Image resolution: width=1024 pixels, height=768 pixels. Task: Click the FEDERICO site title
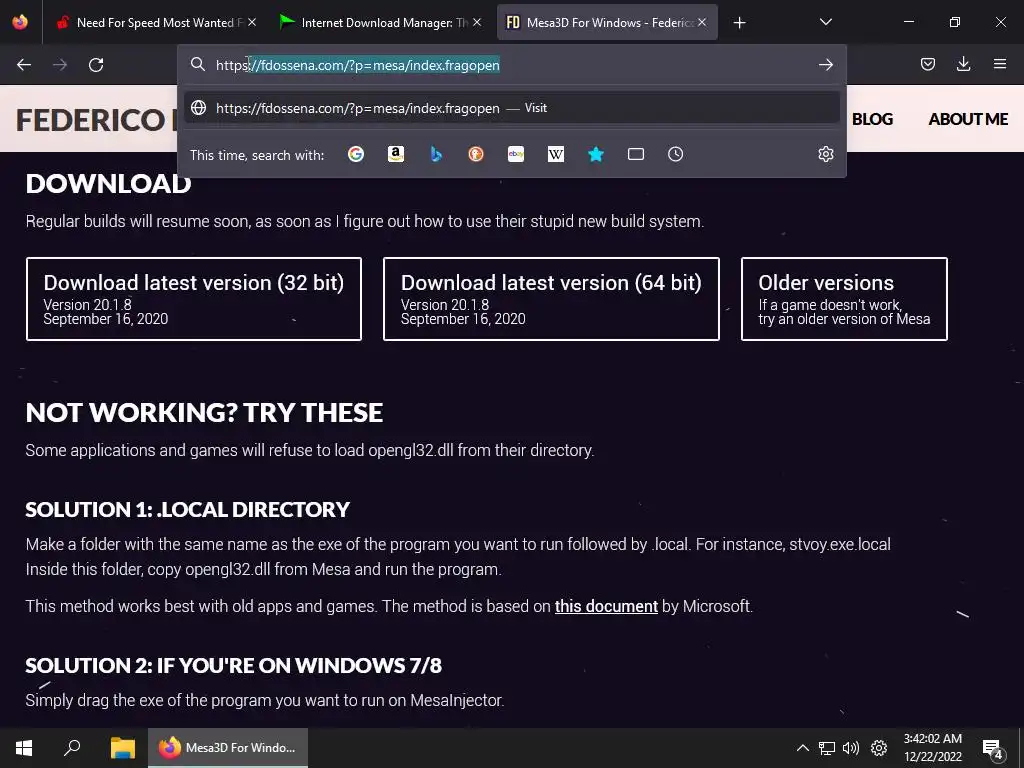[x=96, y=120]
